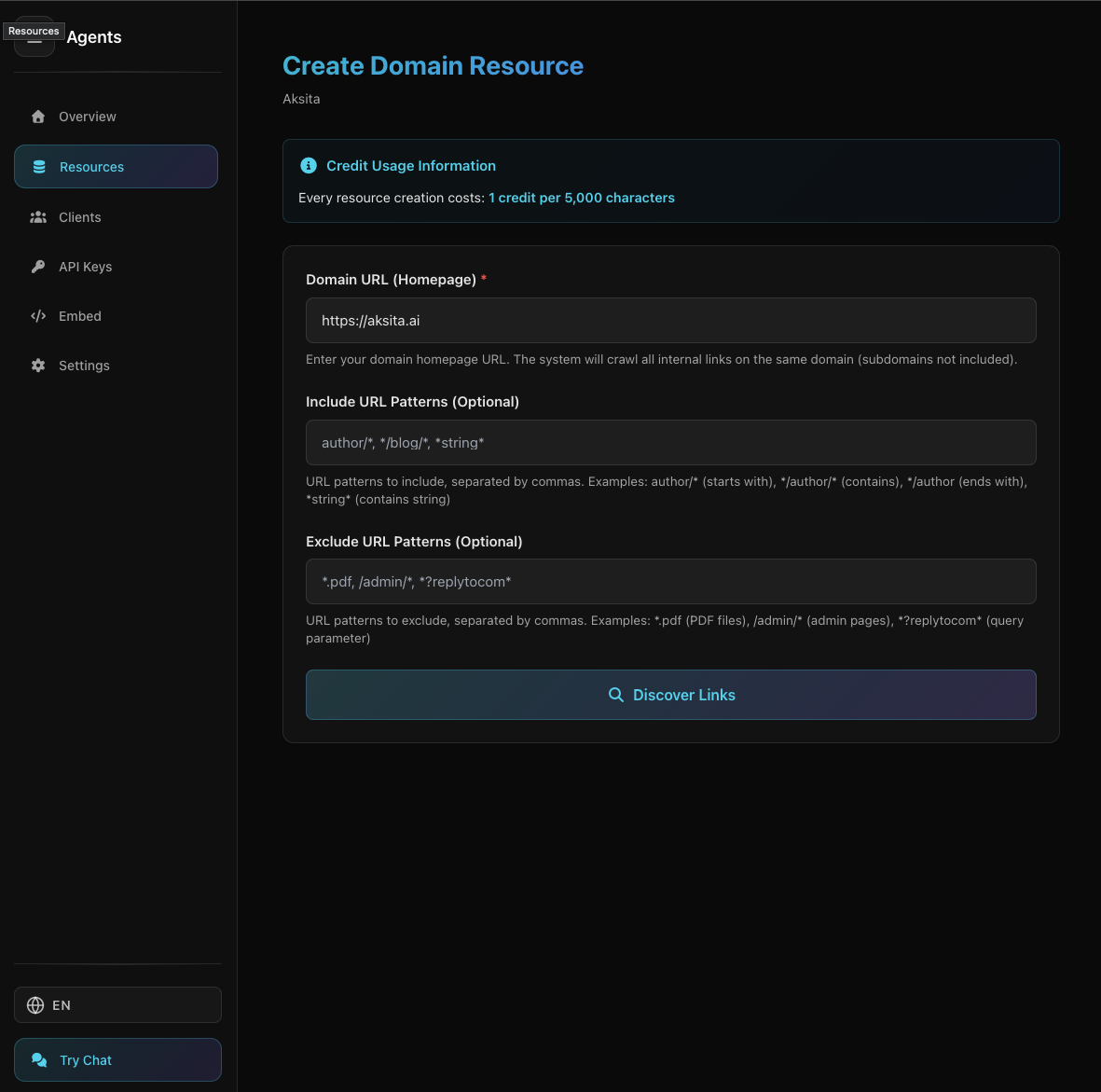Image resolution: width=1101 pixels, height=1092 pixels.
Task: Open Settings via the gear icon
Action: coord(38,365)
